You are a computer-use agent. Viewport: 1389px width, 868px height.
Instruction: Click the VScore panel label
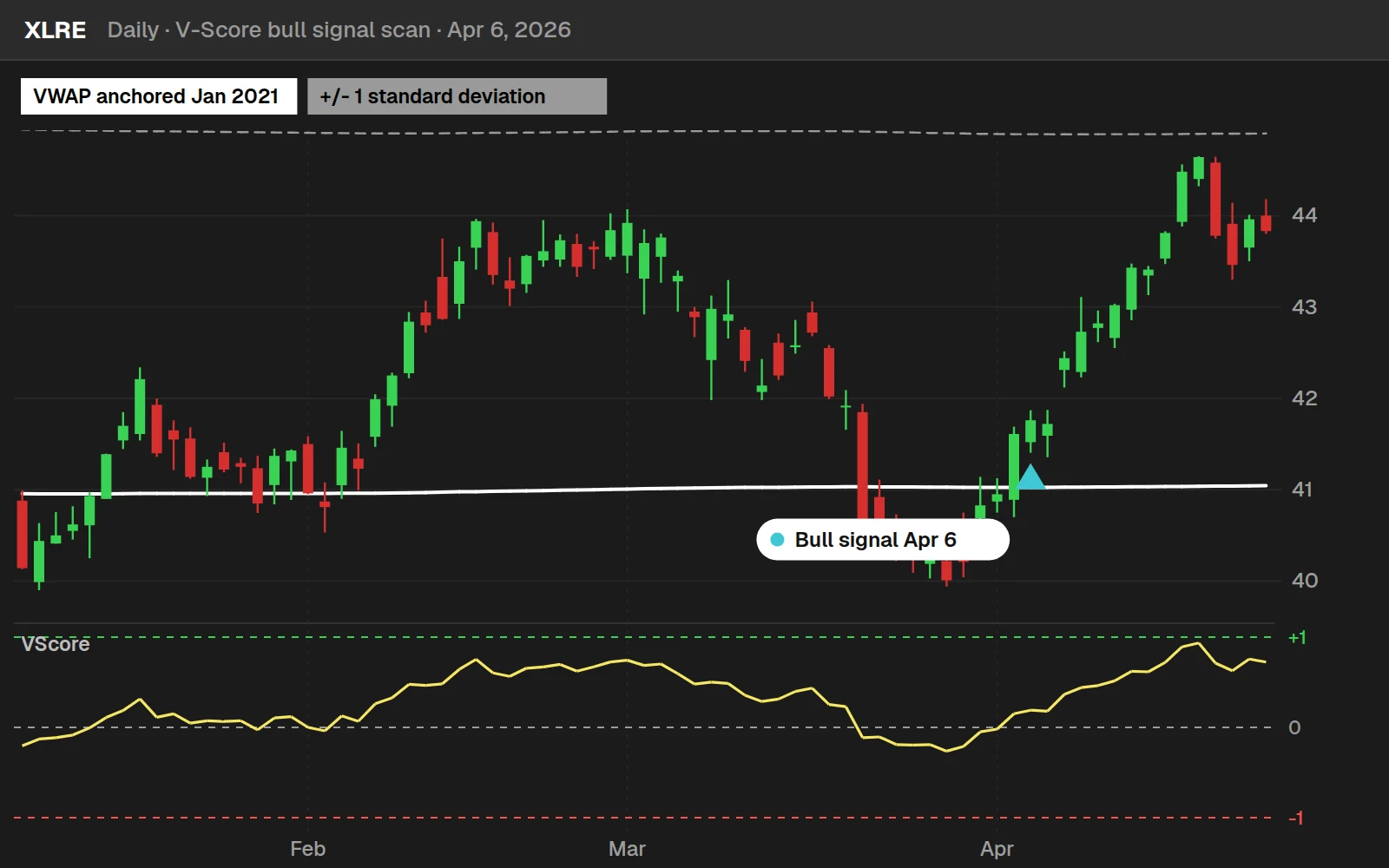coord(56,644)
